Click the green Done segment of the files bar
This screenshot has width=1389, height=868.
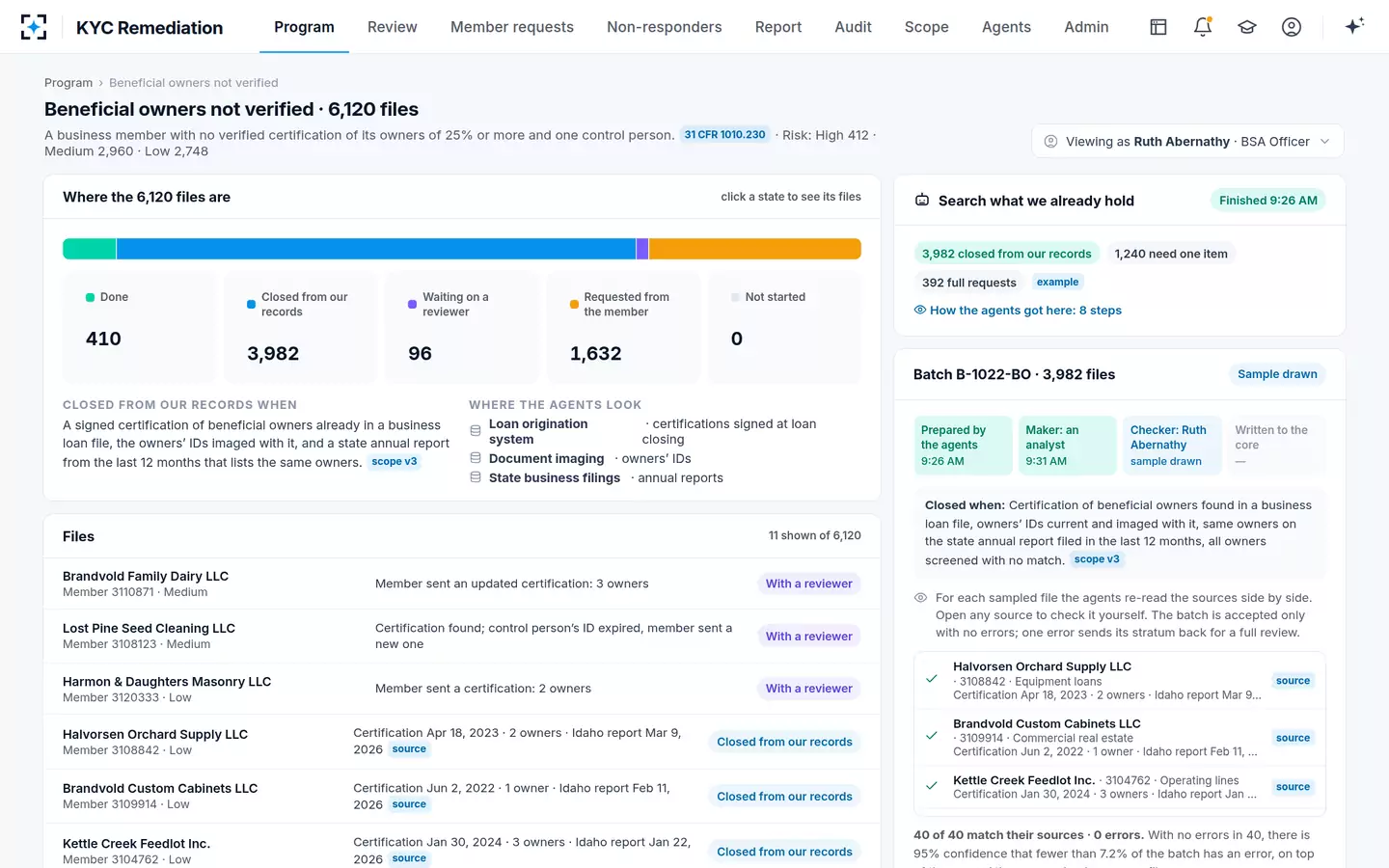(90, 249)
